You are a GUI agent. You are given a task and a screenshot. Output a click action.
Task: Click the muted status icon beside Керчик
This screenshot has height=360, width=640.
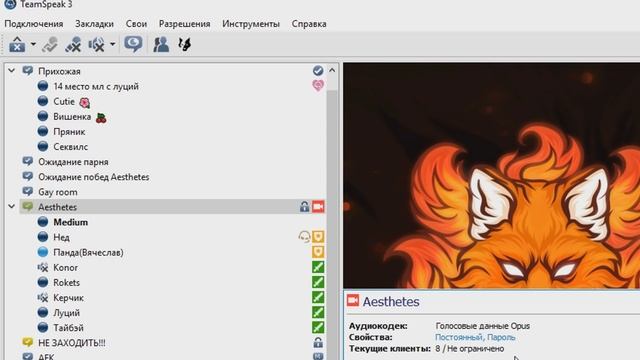[x=42, y=298]
